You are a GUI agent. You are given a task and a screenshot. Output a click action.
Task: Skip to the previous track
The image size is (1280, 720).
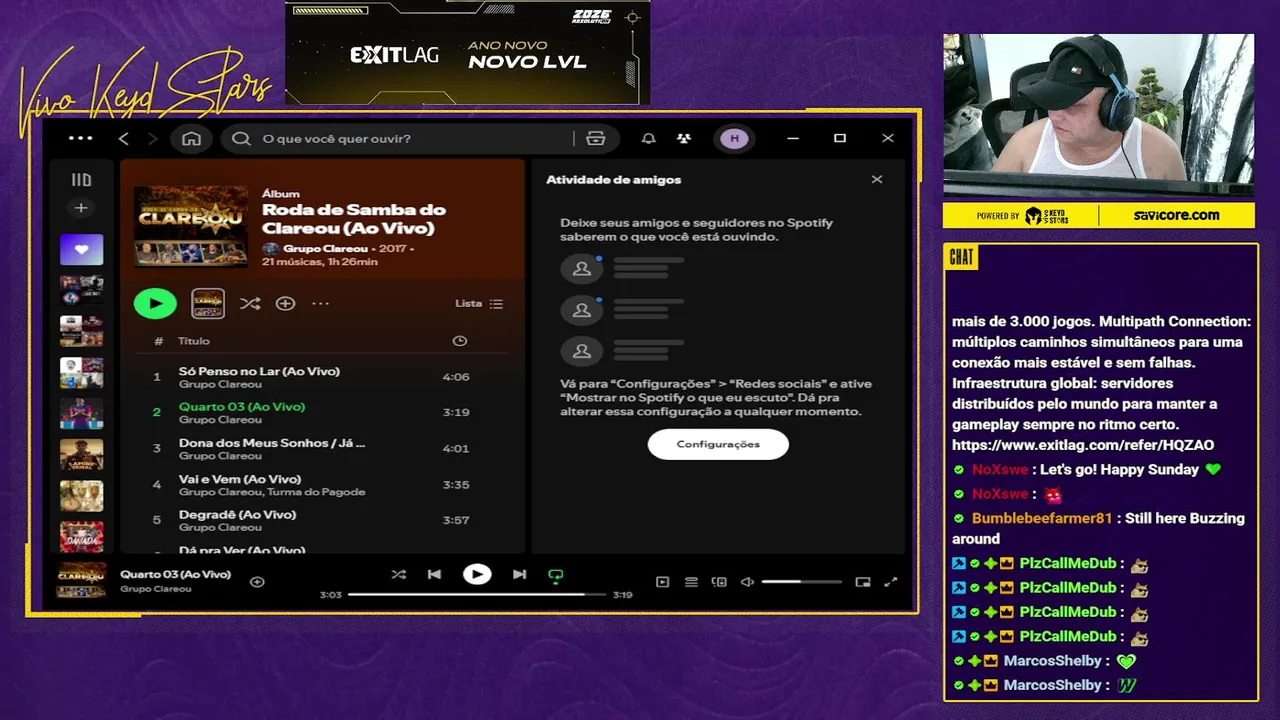point(434,574)
